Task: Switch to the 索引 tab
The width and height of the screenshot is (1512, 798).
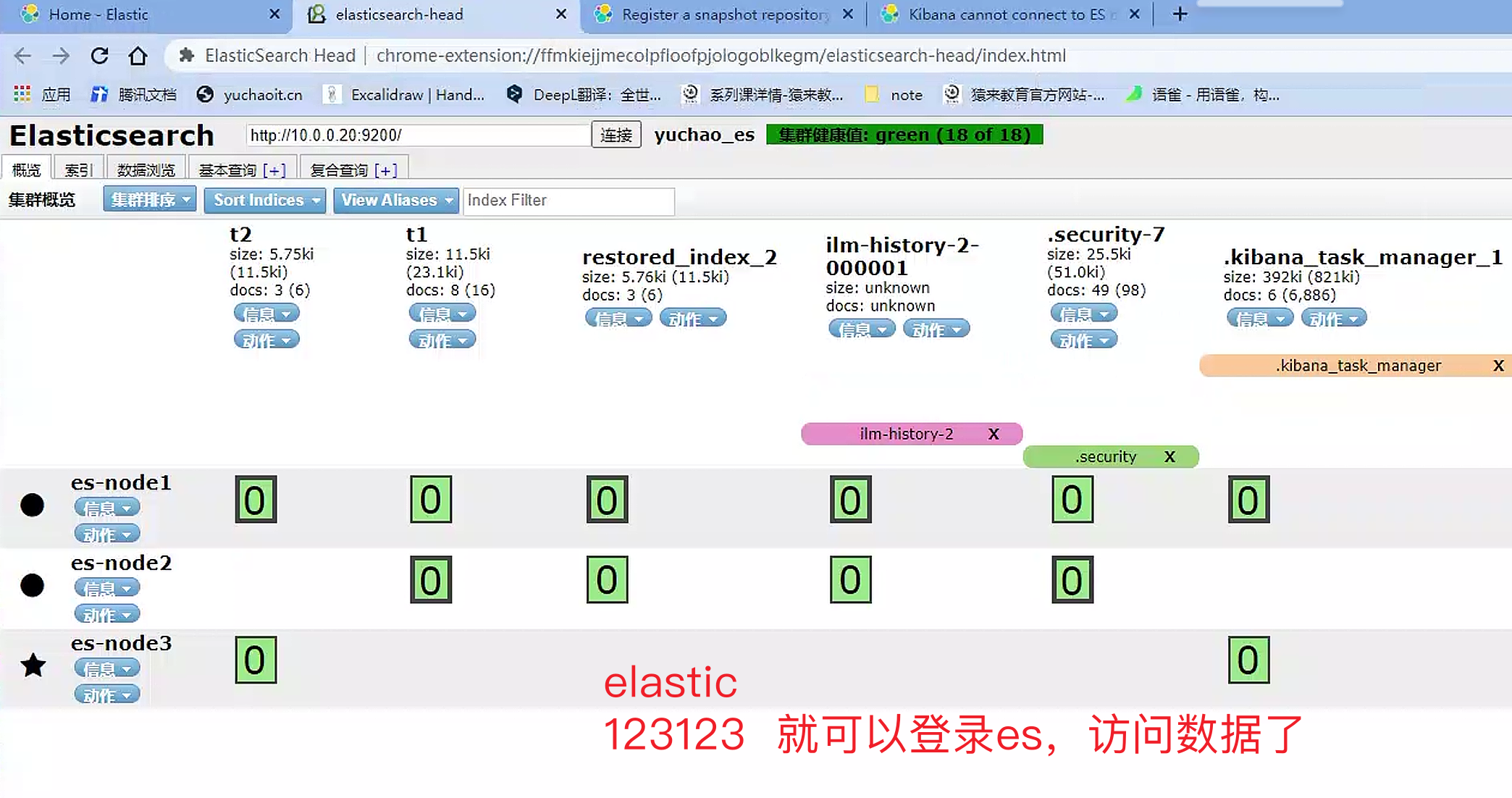Action: [78, 168]
